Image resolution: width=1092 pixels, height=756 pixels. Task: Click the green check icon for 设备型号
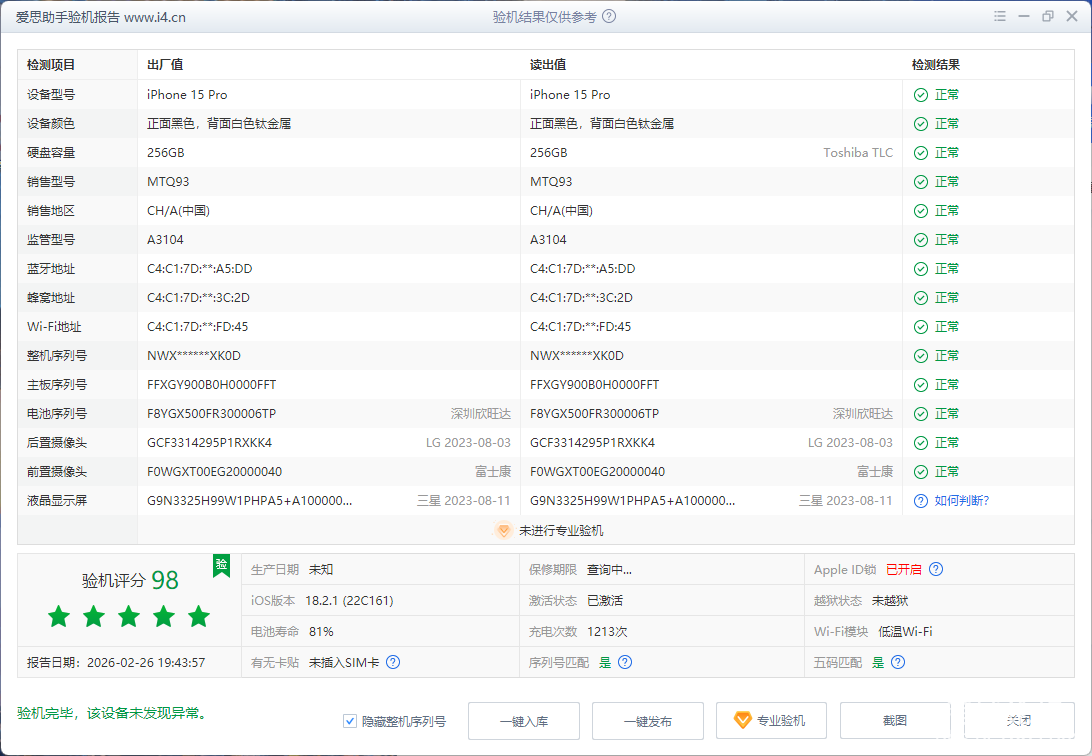click(920, 95)
